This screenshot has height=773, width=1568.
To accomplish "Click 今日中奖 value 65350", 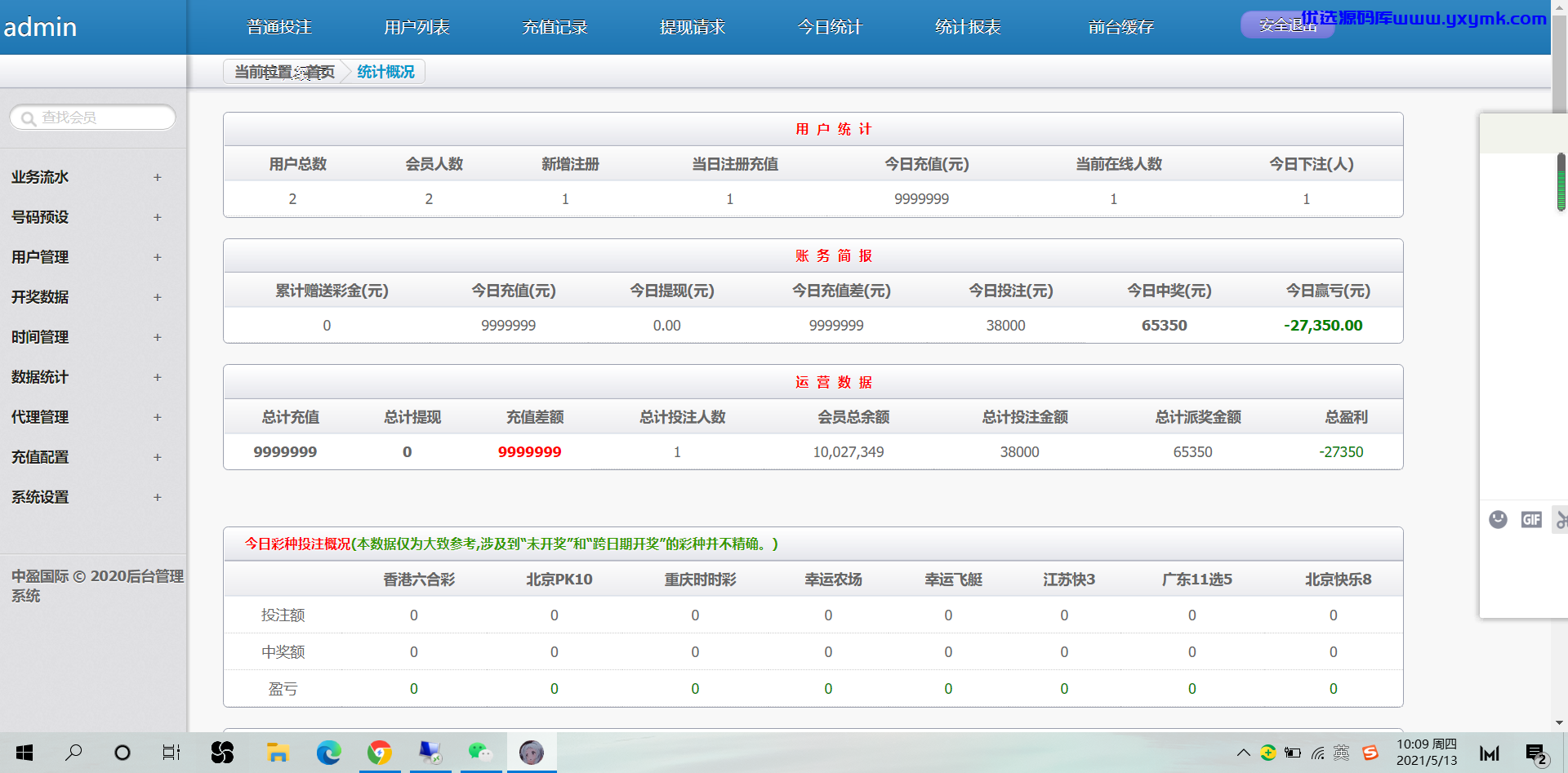I will pyautogui.click(x=1165, y=325).
